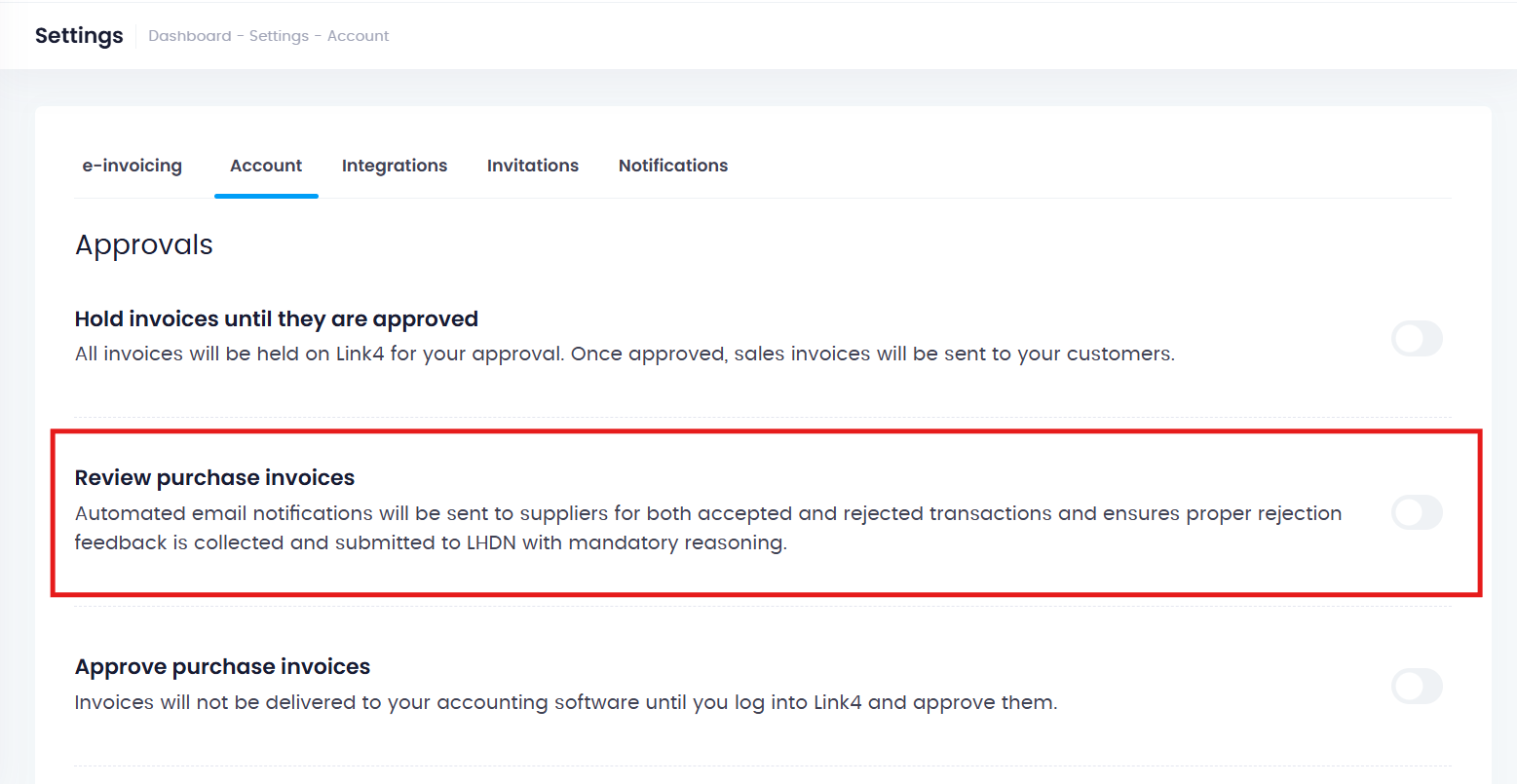Toggle the Approve purchase invoices switch
Screen dimensions: 1517x784
[1417, 687]
